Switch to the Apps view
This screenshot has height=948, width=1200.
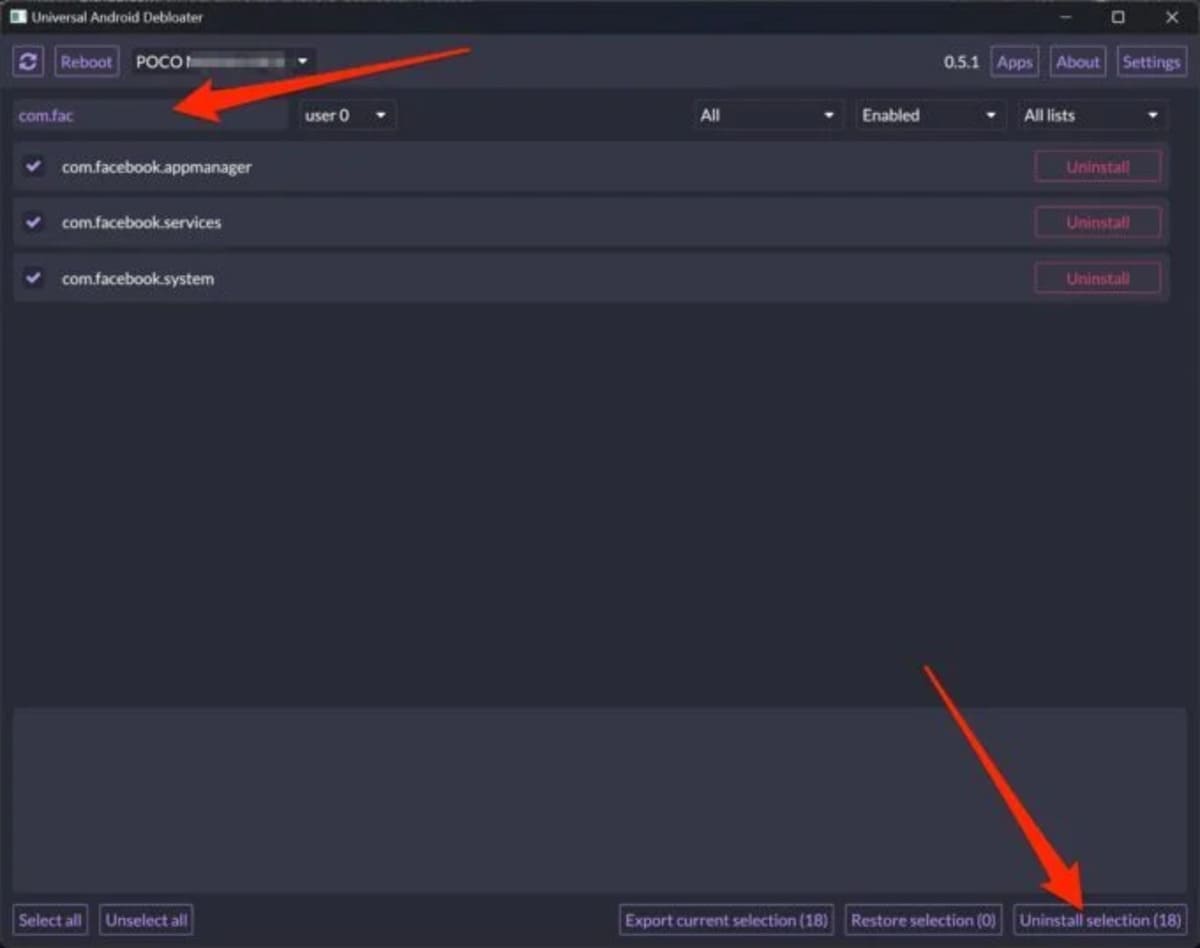[x=1014, y=61]
